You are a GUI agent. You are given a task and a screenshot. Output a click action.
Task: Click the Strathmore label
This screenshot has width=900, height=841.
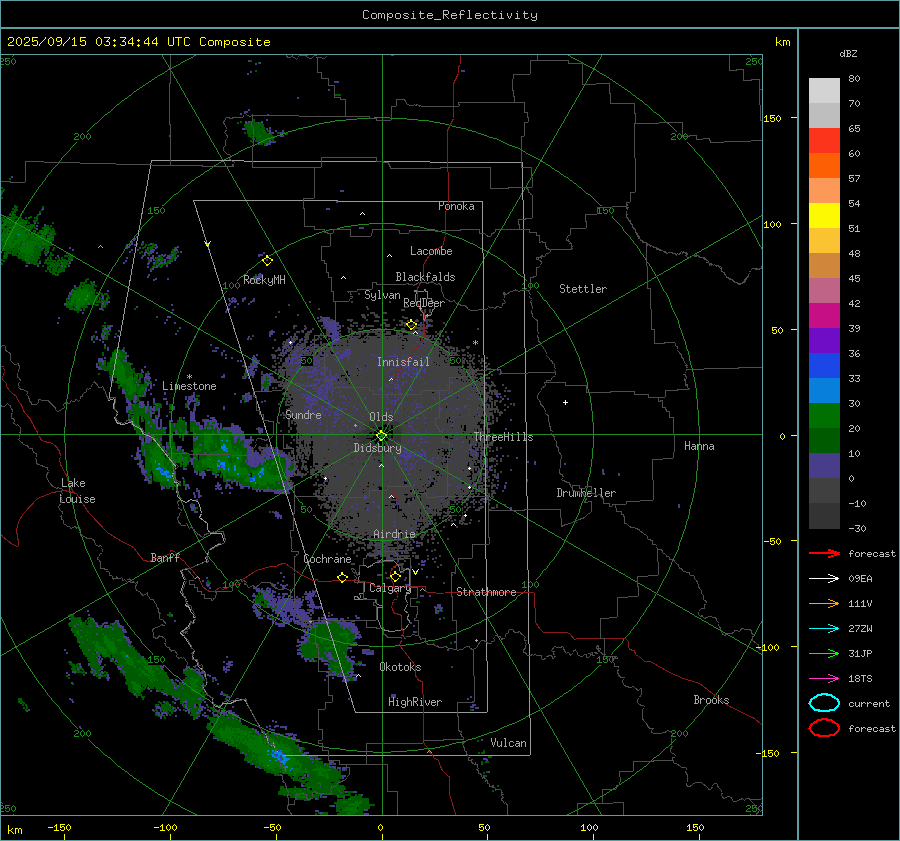pyautogui.click(x=486, y=592)
